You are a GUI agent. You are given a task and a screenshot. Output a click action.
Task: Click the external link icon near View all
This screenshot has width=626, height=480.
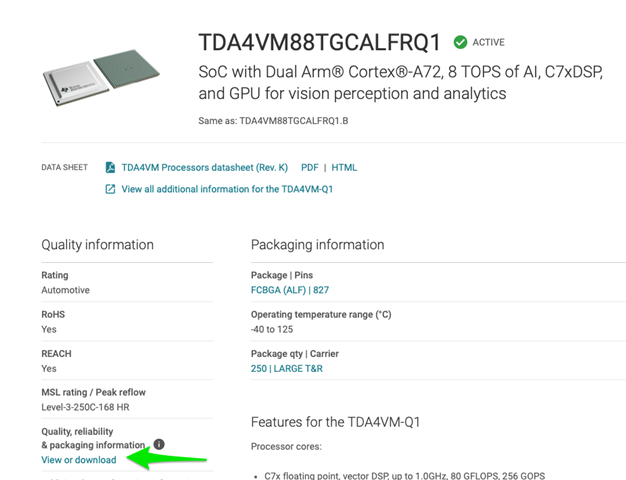click(110, 189)
